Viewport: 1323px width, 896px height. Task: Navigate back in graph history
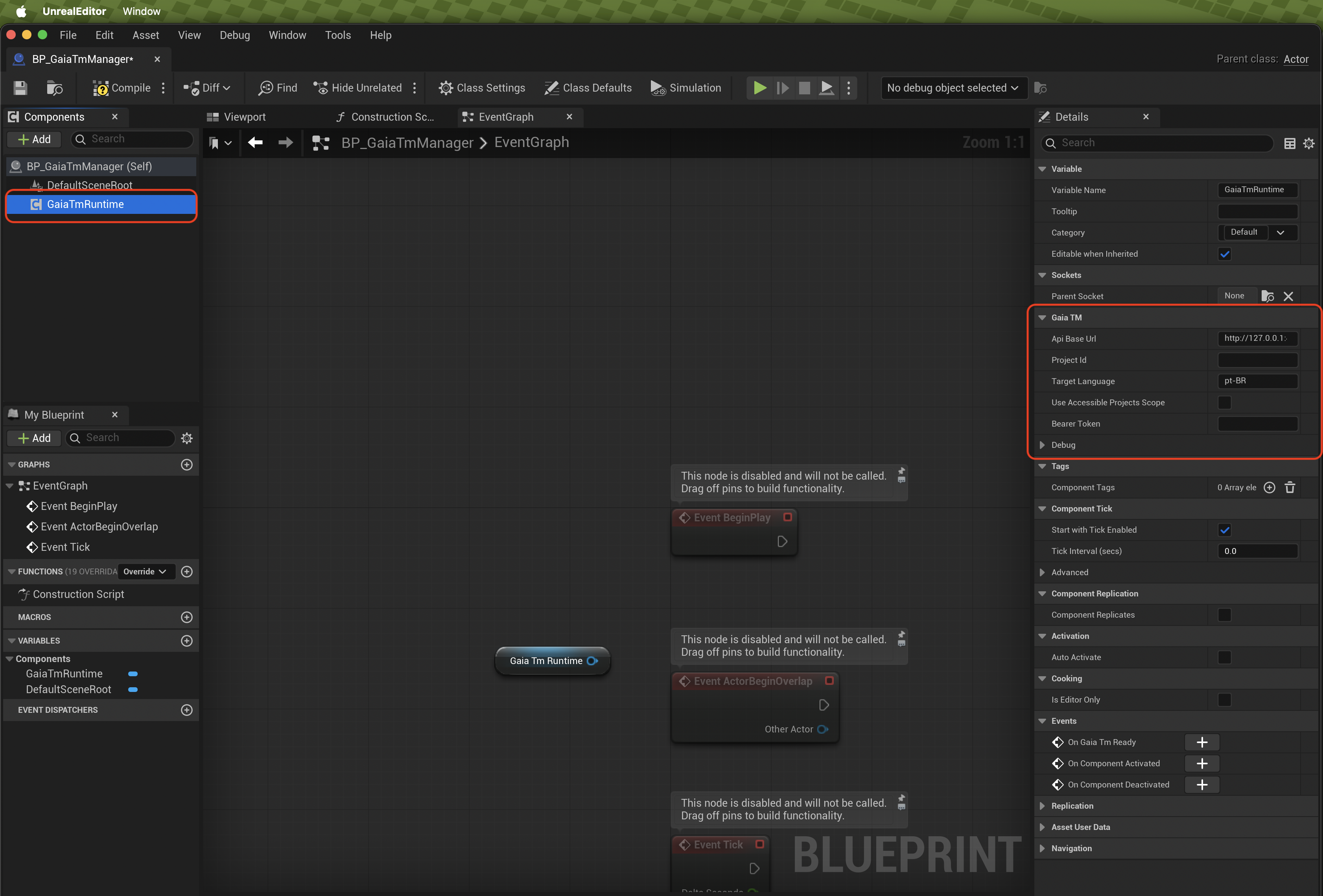tap(255, 142)
